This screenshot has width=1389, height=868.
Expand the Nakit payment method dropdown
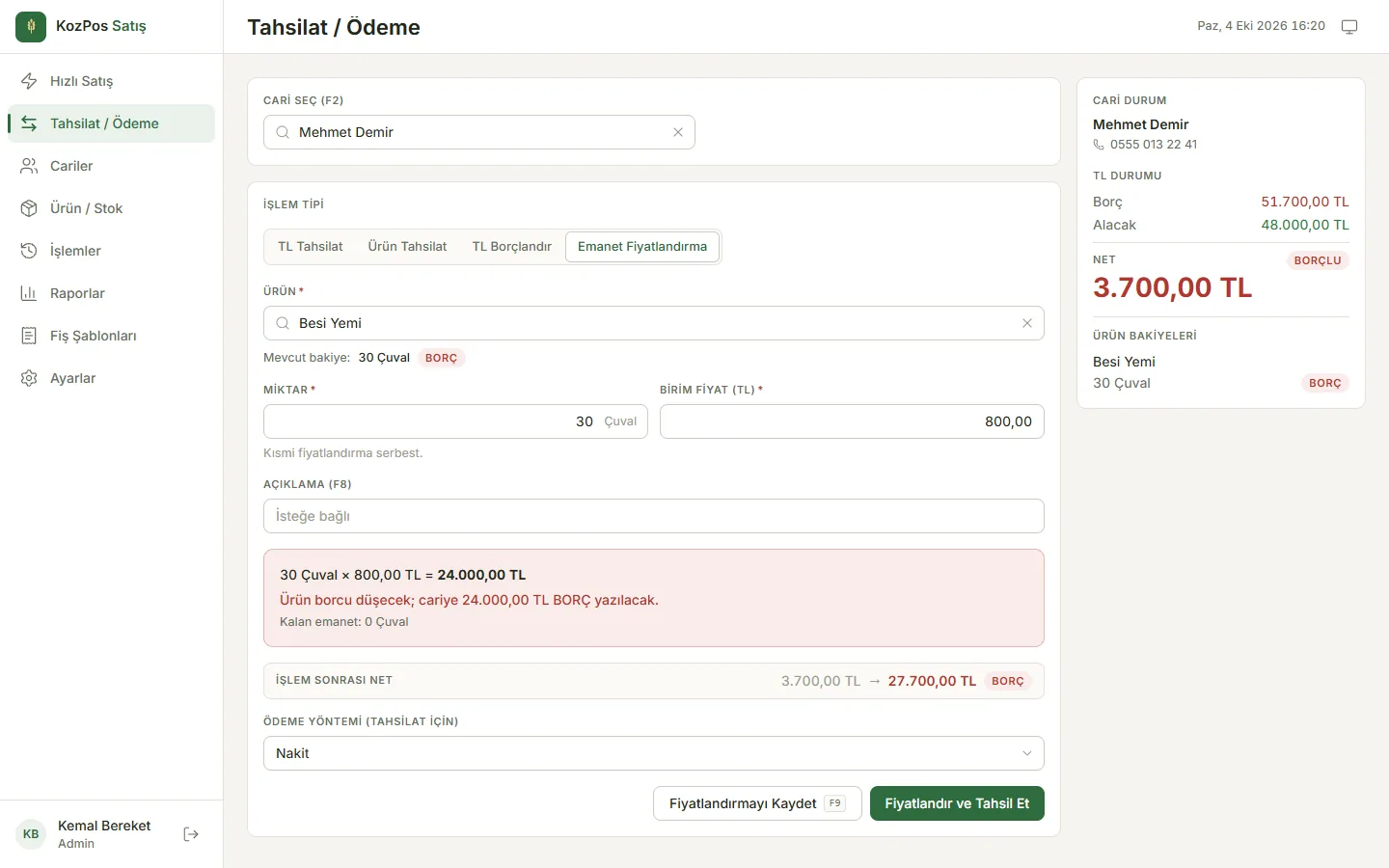point(654,753)
